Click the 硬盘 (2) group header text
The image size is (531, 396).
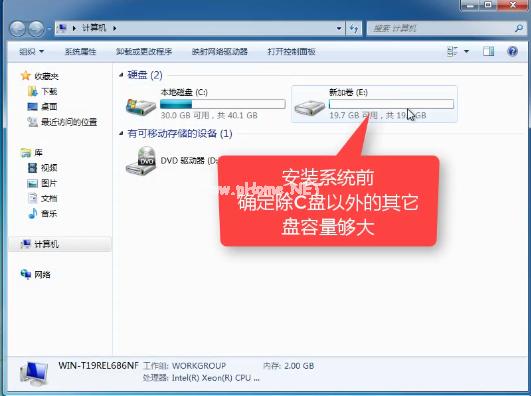145,75
